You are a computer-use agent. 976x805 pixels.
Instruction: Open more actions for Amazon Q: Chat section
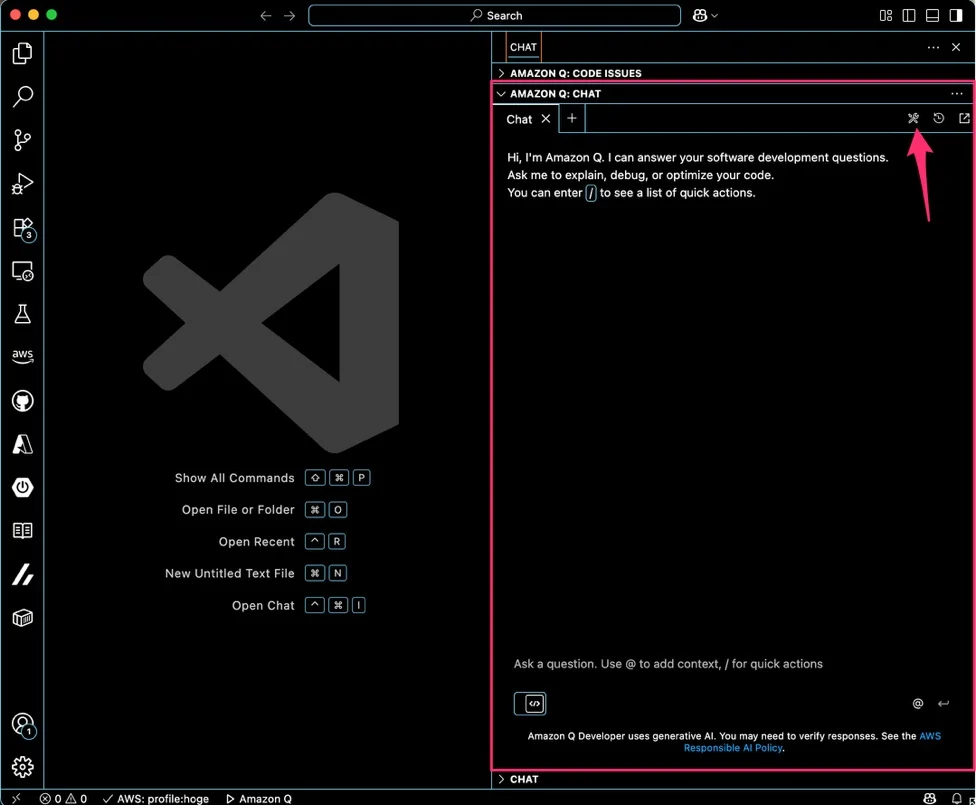coord(957,94)
